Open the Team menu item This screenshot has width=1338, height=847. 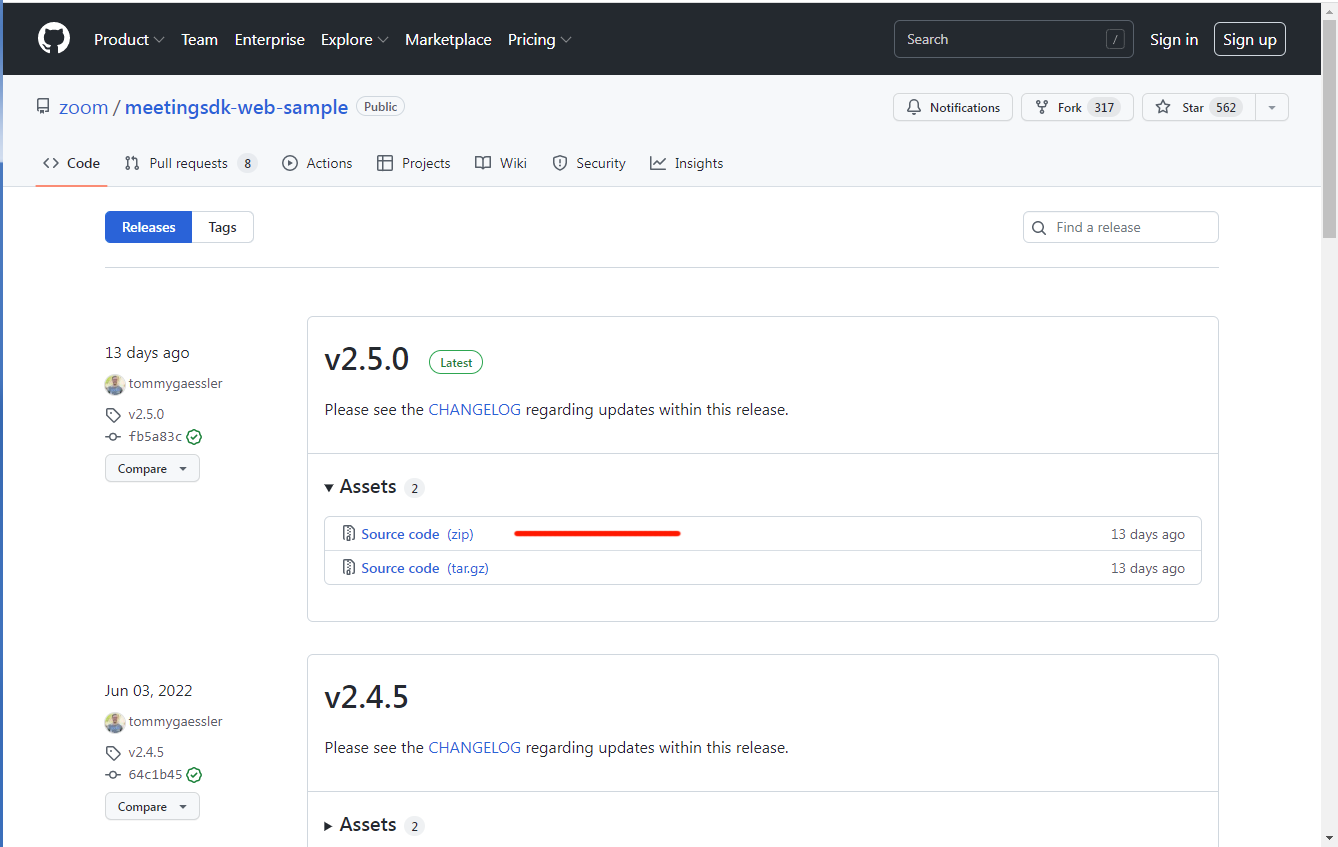pos(199,40)
